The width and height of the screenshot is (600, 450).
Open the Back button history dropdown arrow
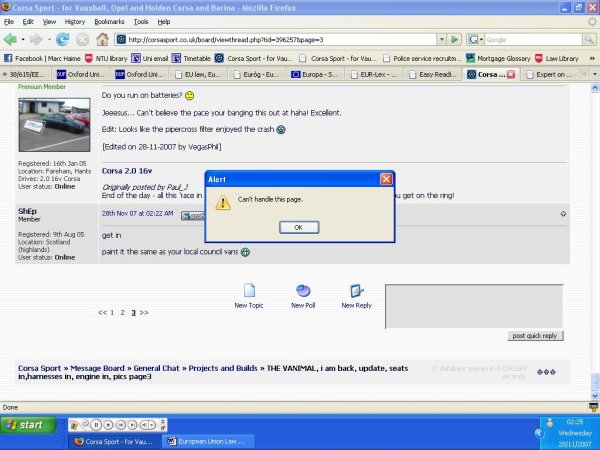tap(26, 39)
